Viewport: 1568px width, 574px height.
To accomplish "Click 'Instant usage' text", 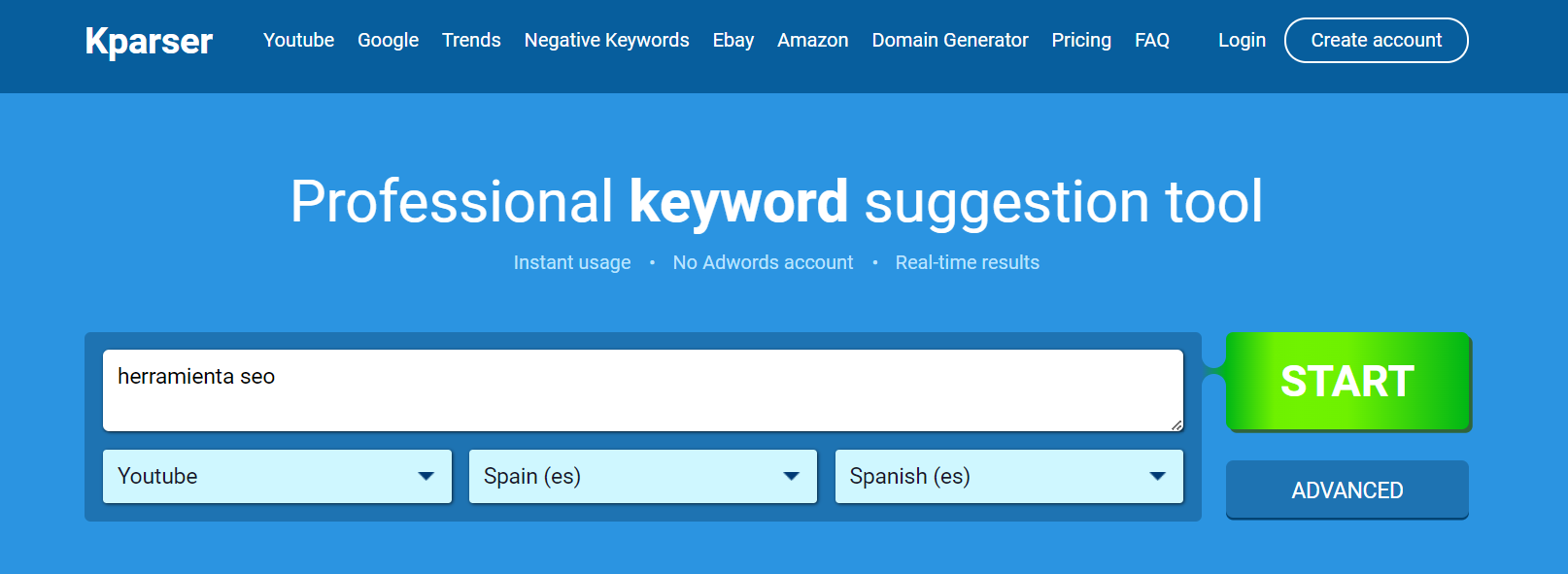I will [x=572, y=262].
